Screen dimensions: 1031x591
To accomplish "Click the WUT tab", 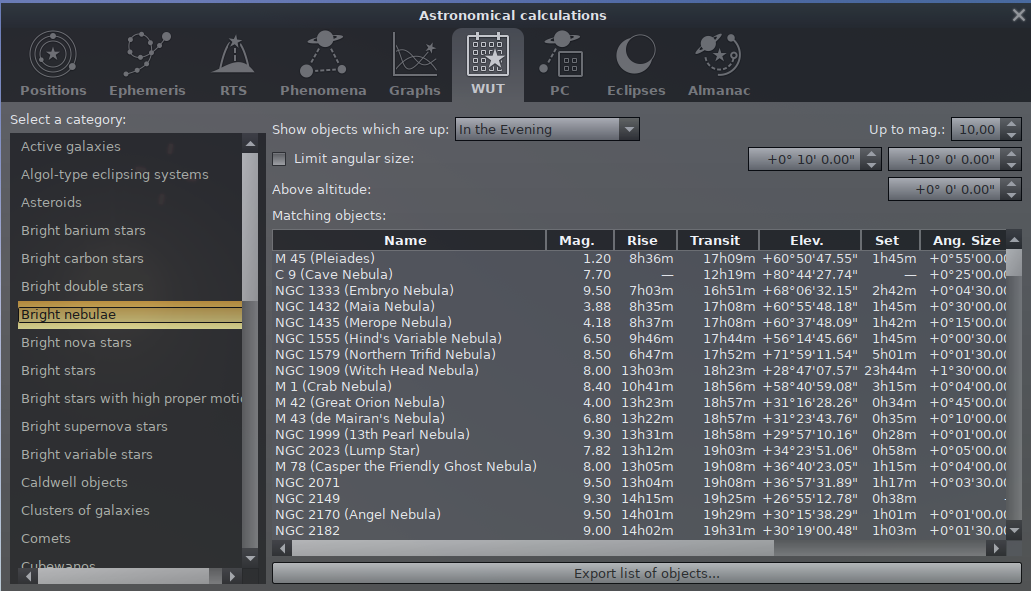I will (488, 62).
